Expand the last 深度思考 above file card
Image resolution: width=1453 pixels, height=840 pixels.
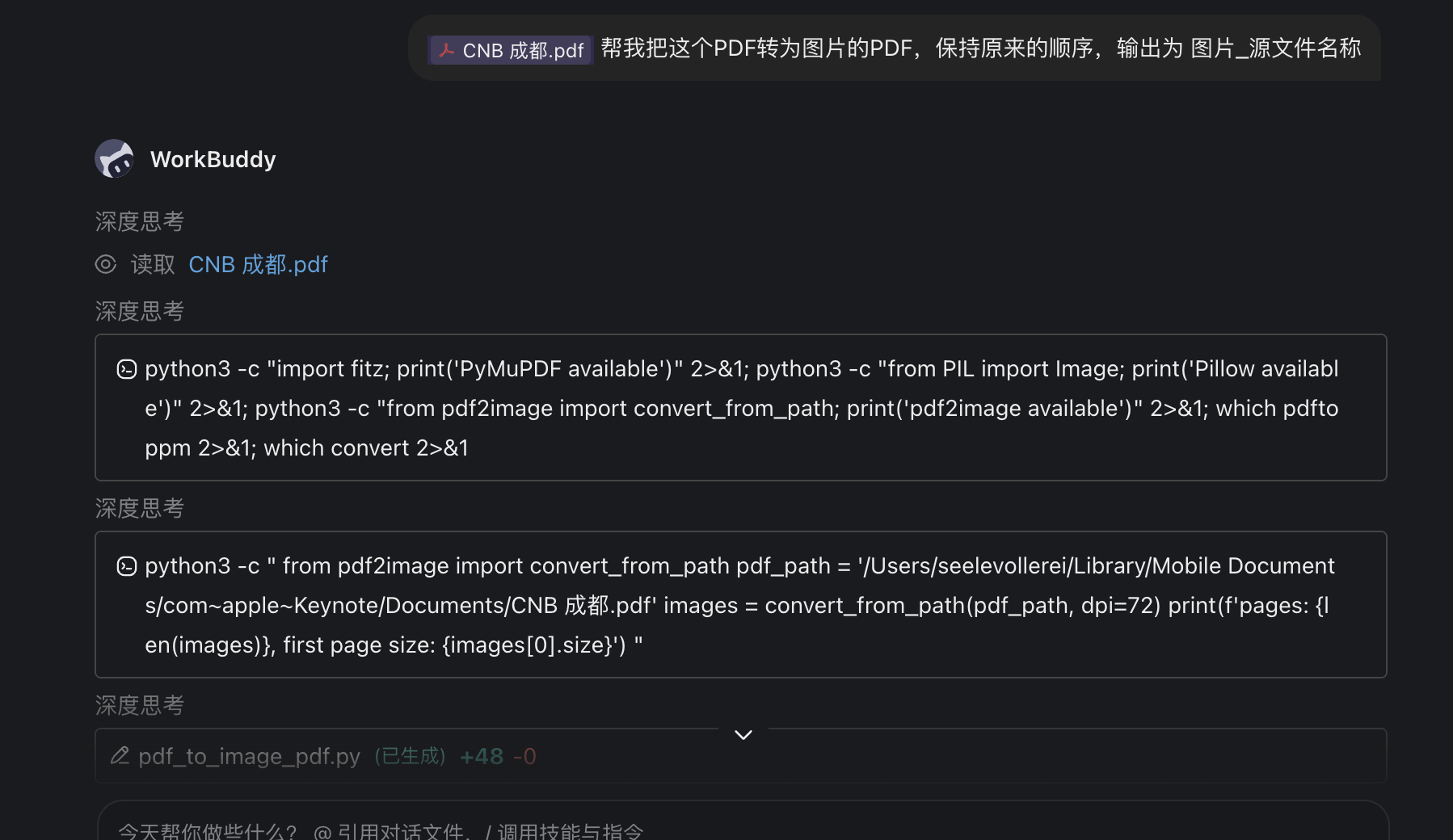coord(140,705)
